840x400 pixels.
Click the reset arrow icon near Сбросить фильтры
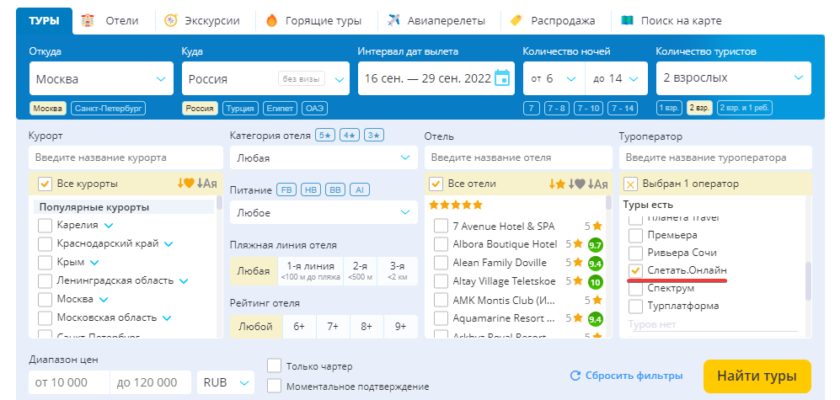point(575,376)
